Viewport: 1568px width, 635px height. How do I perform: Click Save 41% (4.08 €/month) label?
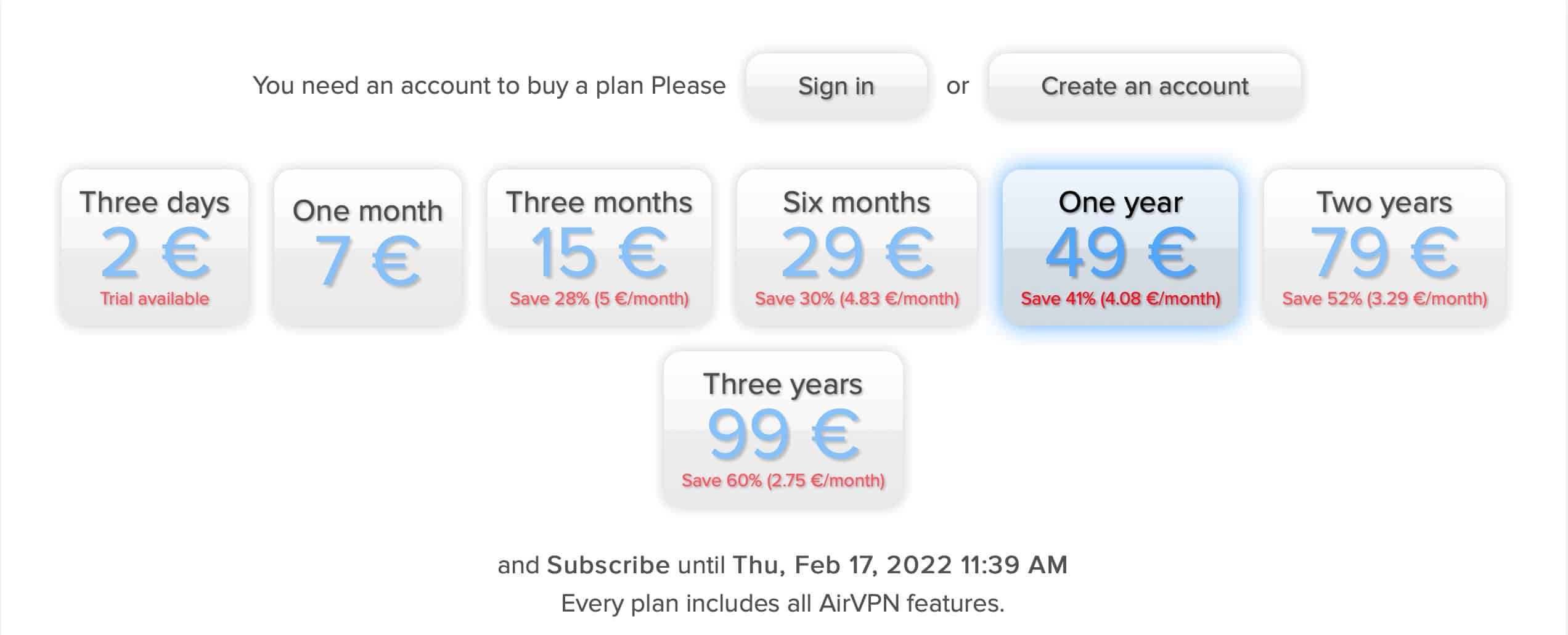click(1121, 299)
